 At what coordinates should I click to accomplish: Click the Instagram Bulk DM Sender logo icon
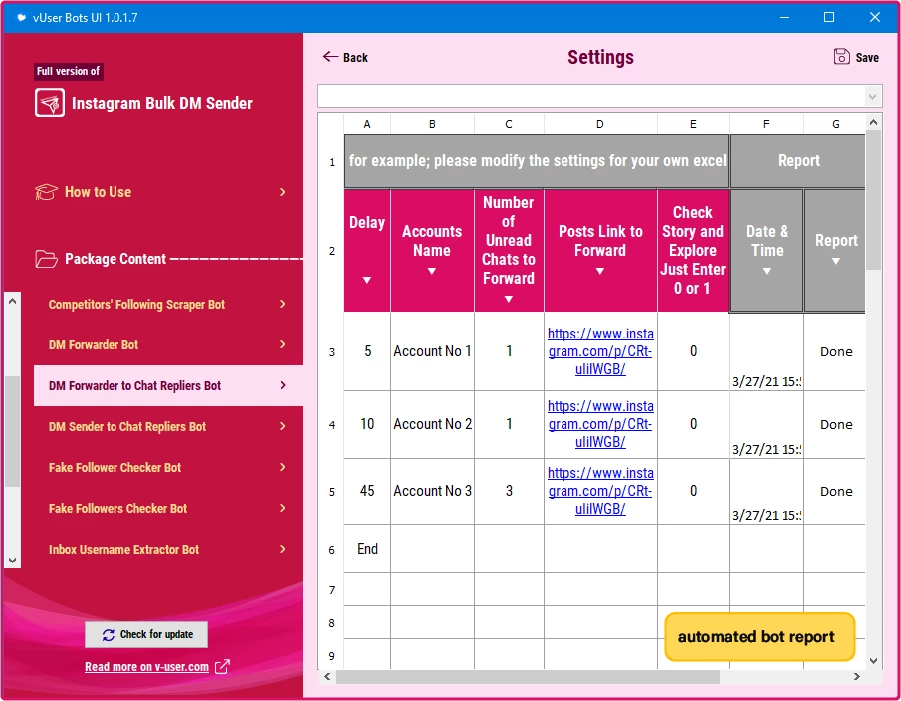click(50, 103)
